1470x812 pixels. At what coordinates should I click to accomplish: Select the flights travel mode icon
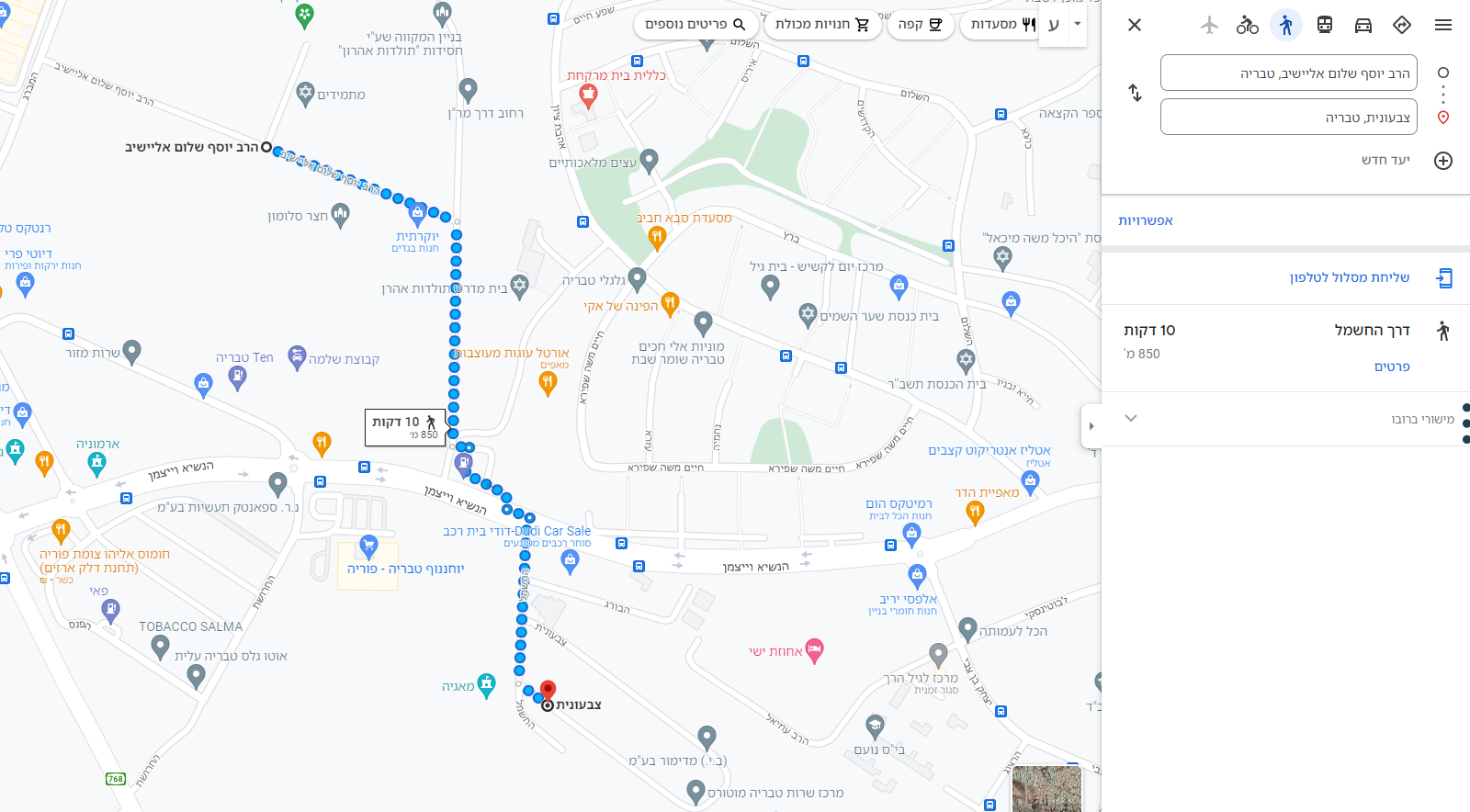1209,25
